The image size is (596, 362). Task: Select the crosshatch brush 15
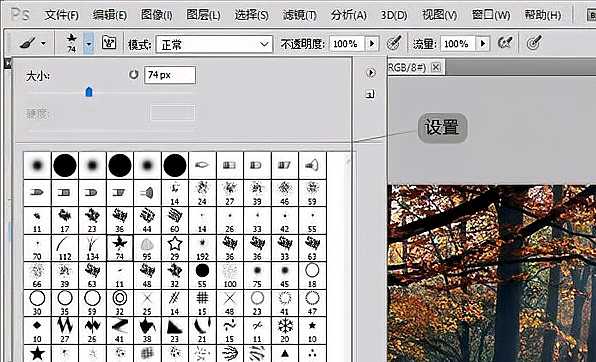pos(202,303)
